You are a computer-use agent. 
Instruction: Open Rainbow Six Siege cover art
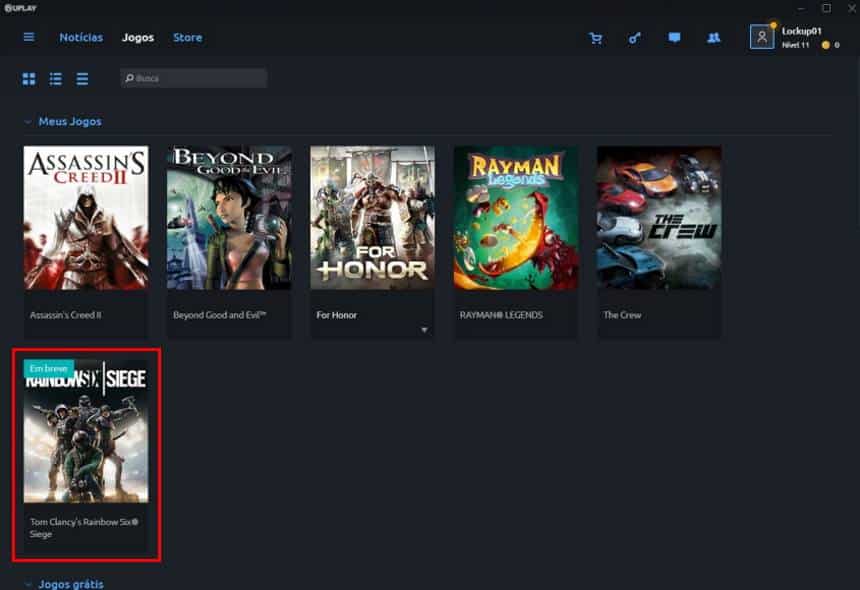86,431
